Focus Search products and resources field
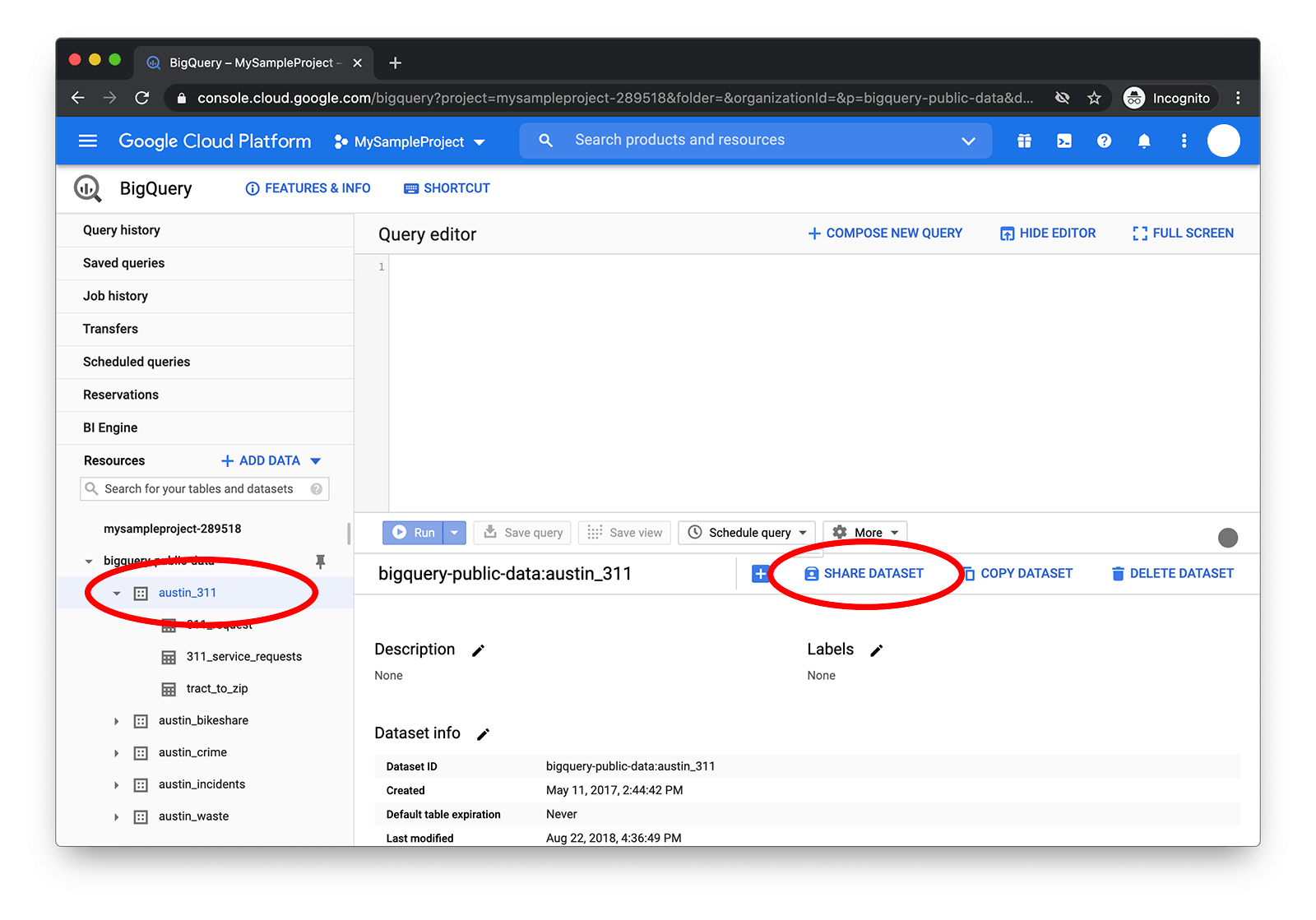The width and height of the screenshot is (1316, 920). pyautogui.click(x=757, y=141)
